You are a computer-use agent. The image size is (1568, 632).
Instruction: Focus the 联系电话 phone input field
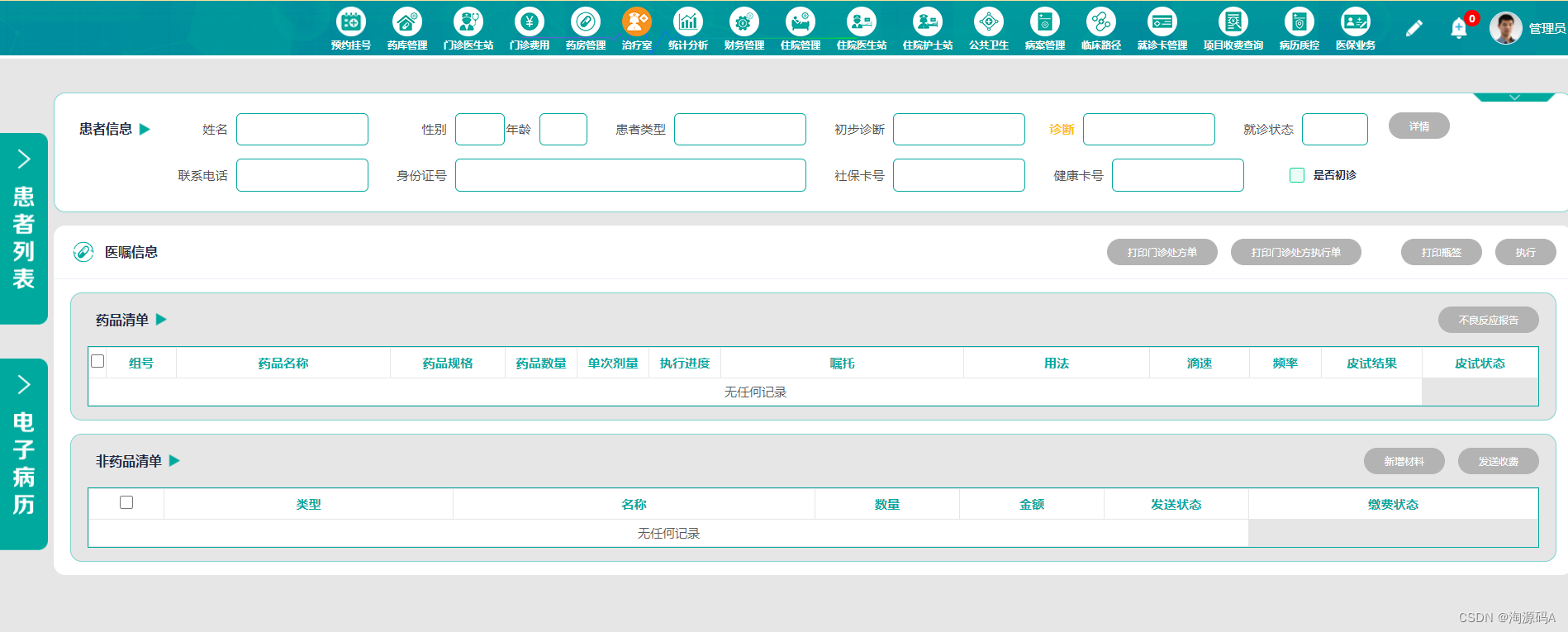tap(302, 175)
